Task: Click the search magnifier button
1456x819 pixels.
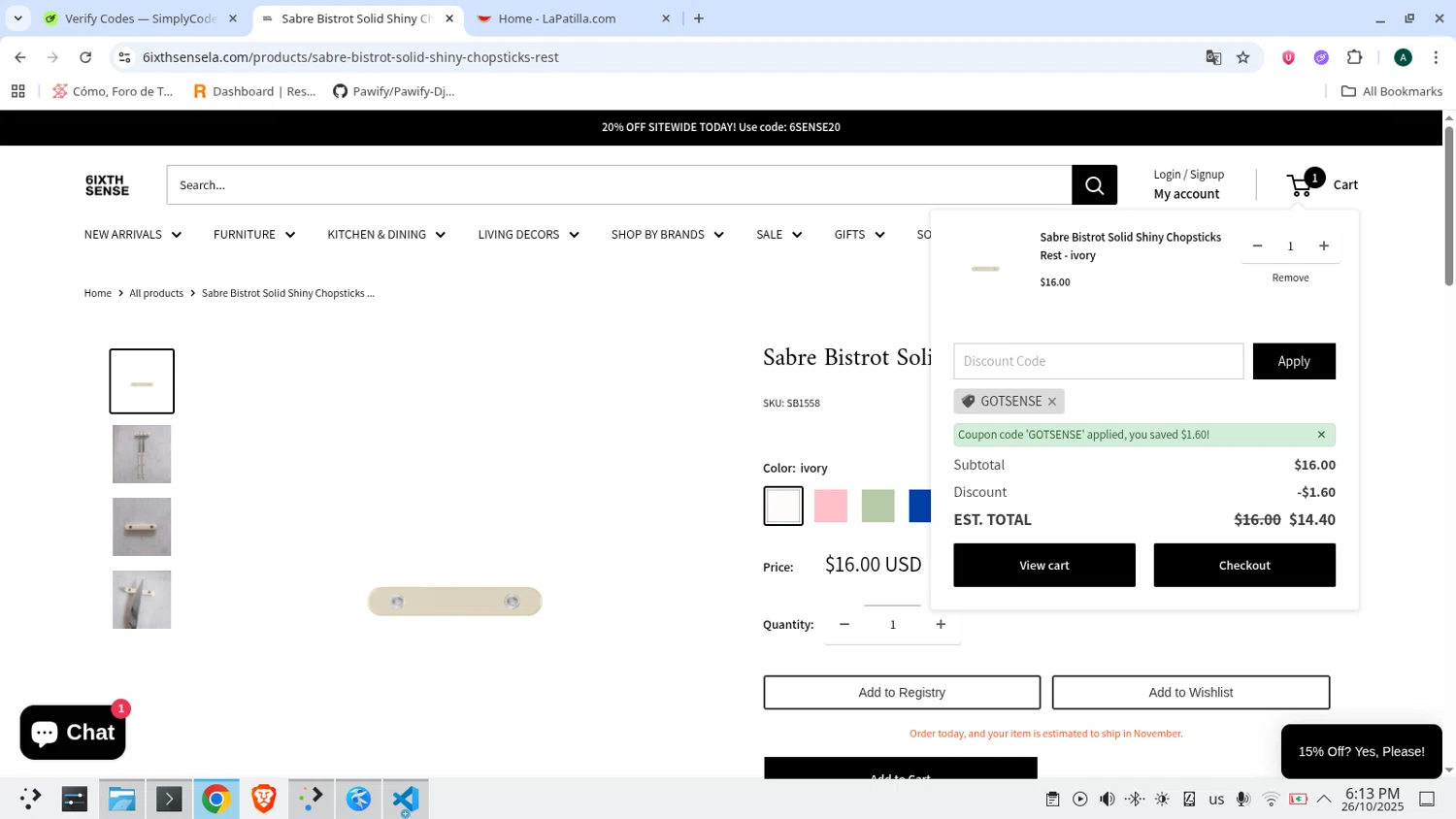Action: click(x=1094, y=185)
